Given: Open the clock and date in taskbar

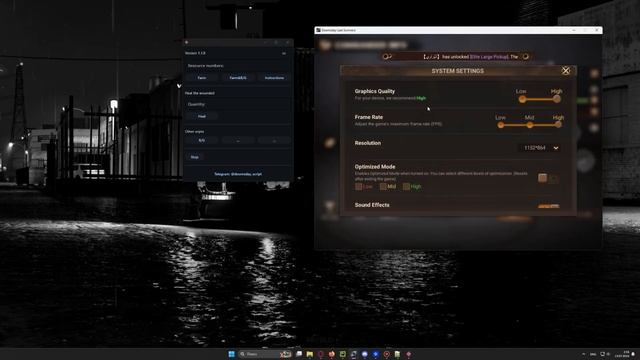Looking at the screenshot, I should click(x=623, y=354).
